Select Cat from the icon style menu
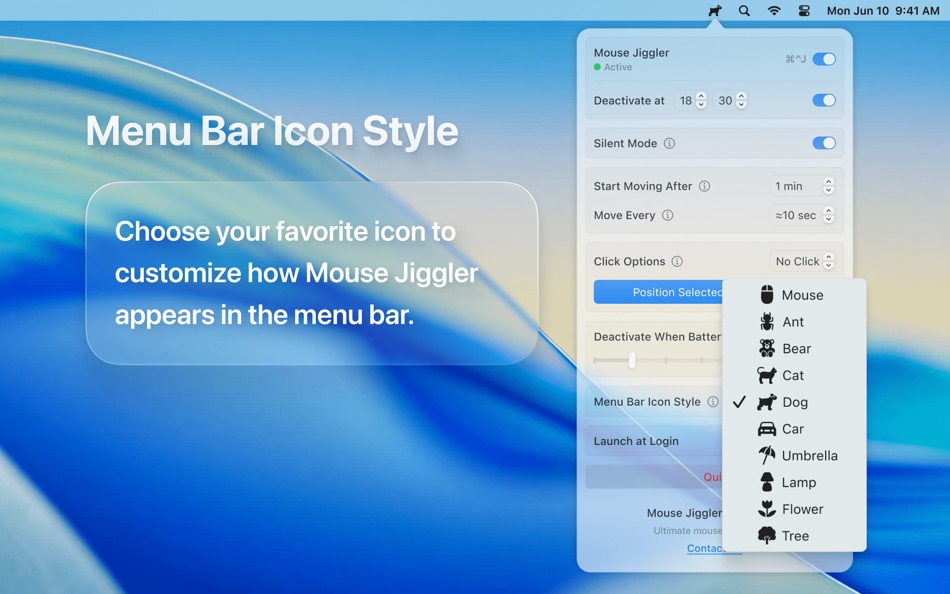 coord(794,375)
